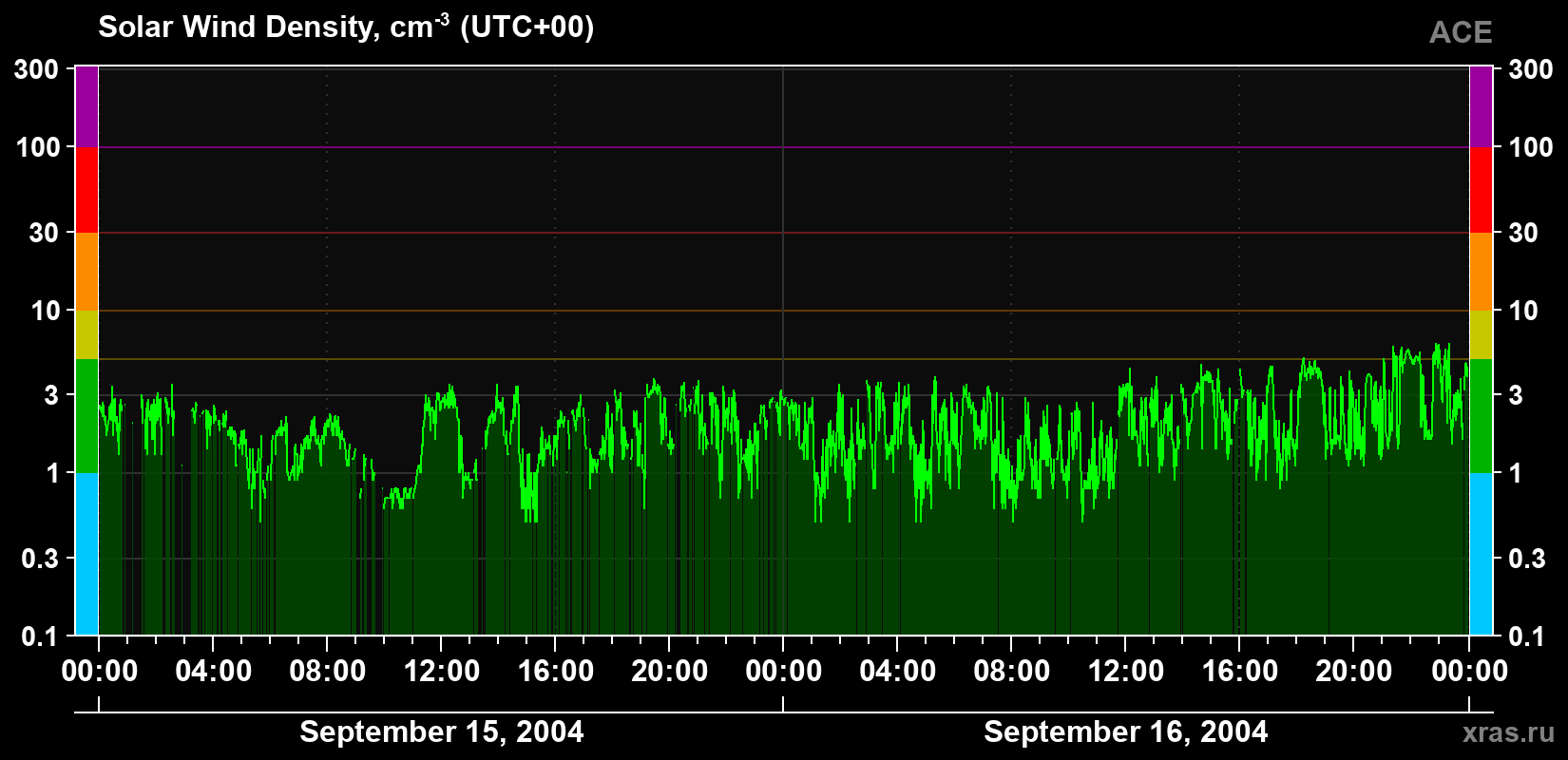Click the xras.ru source text
Screen dimensions: 1568x760
pyautogui.click(x=1508, y=731)
